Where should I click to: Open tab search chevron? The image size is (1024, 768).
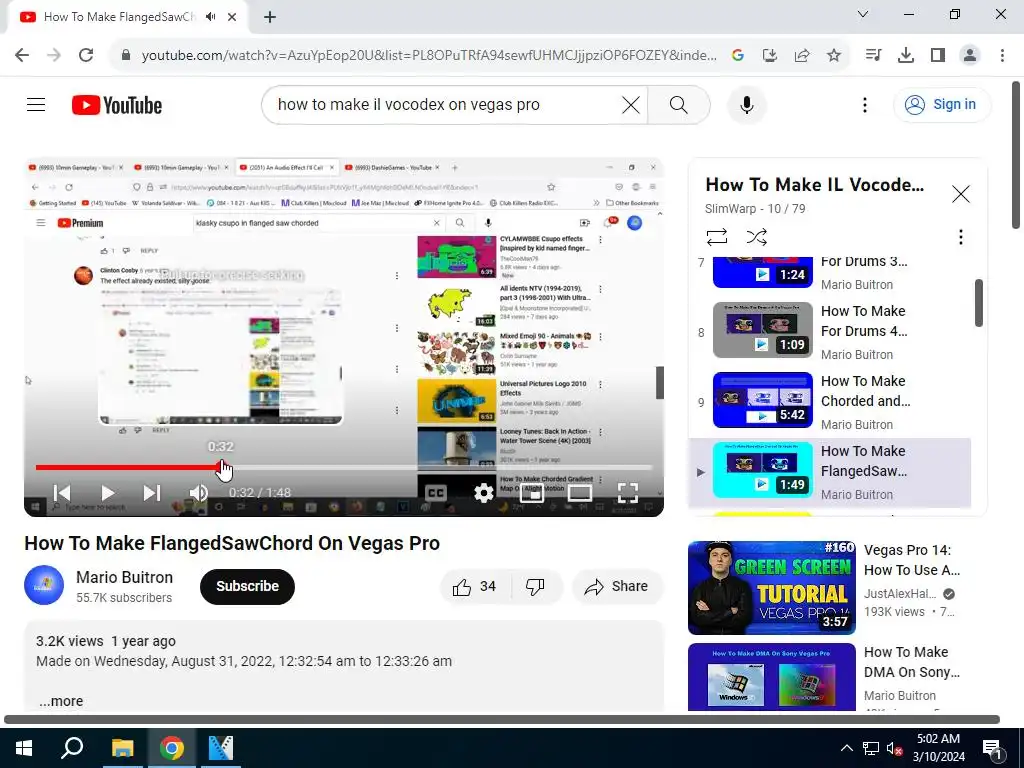click(863, 14)
